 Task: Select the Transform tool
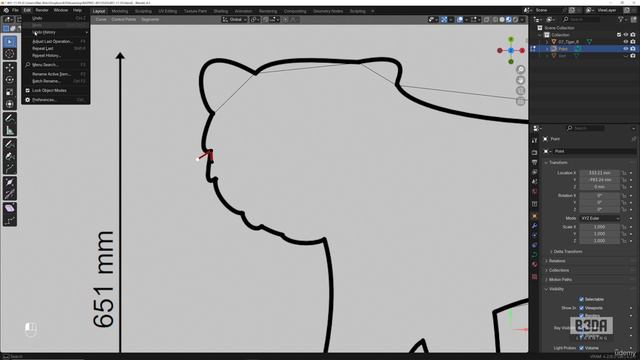[10, 104]
